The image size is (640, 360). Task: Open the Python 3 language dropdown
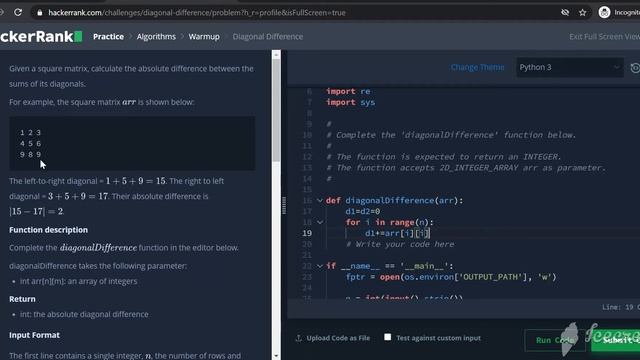[x=569, y=67]
